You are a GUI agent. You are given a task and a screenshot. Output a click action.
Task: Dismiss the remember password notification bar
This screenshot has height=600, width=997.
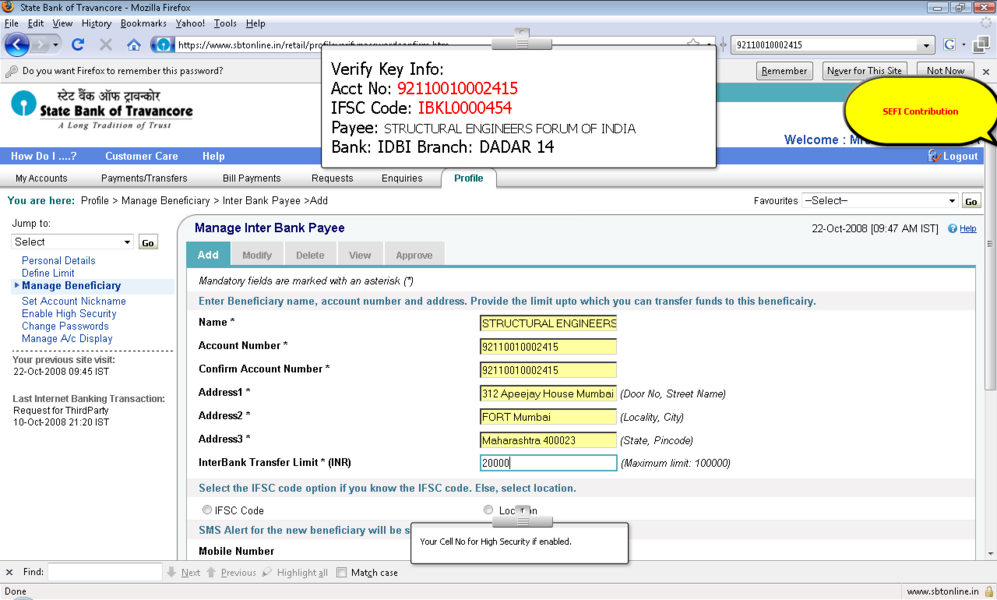[985, 72]
